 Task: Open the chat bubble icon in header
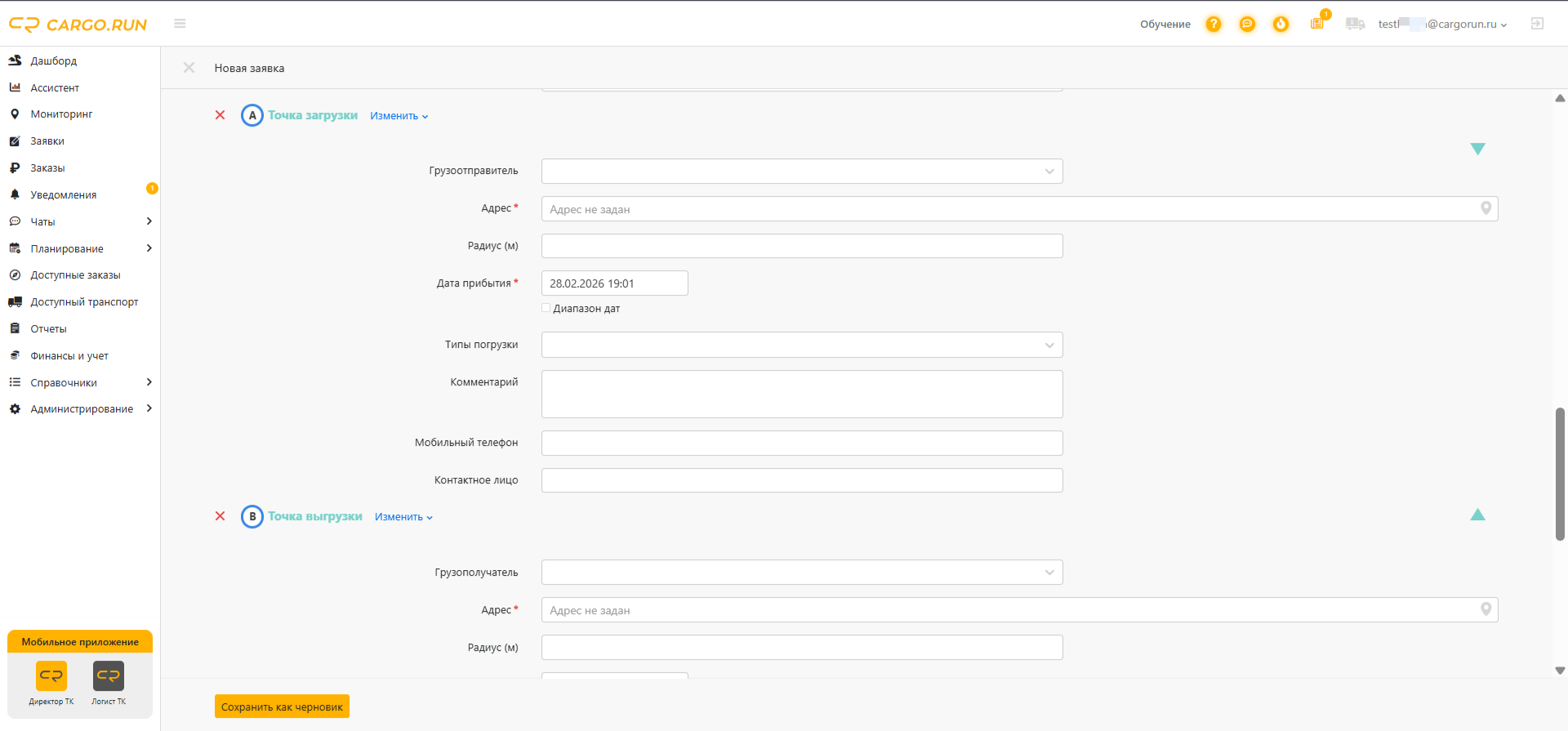(x=1247, y=25)
